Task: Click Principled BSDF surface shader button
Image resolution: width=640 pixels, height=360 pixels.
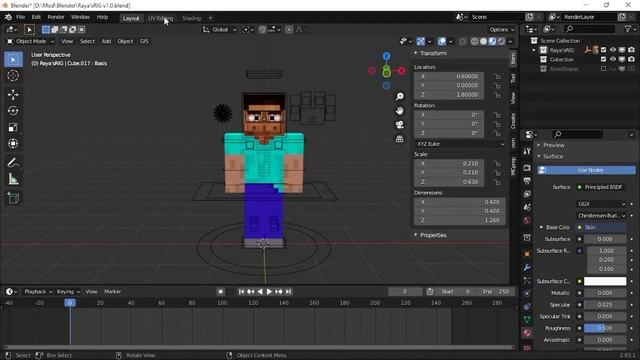Action: click(600, 187)
